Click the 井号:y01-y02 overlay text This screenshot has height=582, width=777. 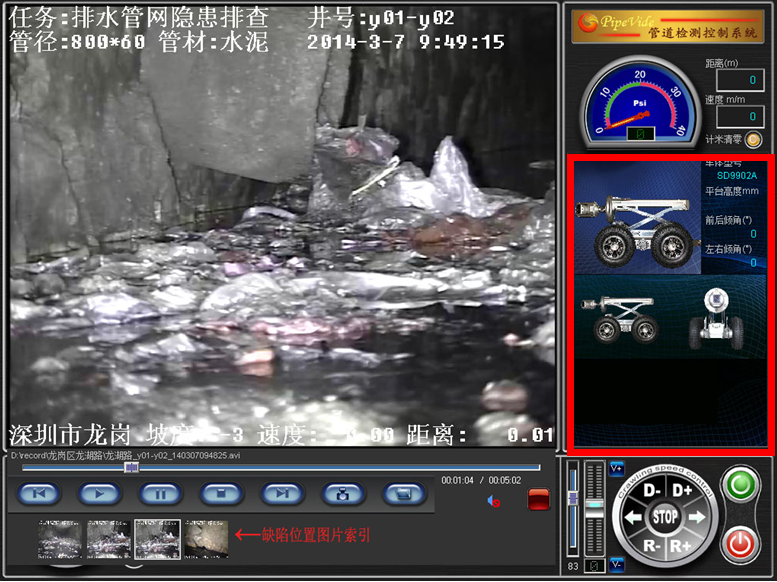click(x=381, y=19)
